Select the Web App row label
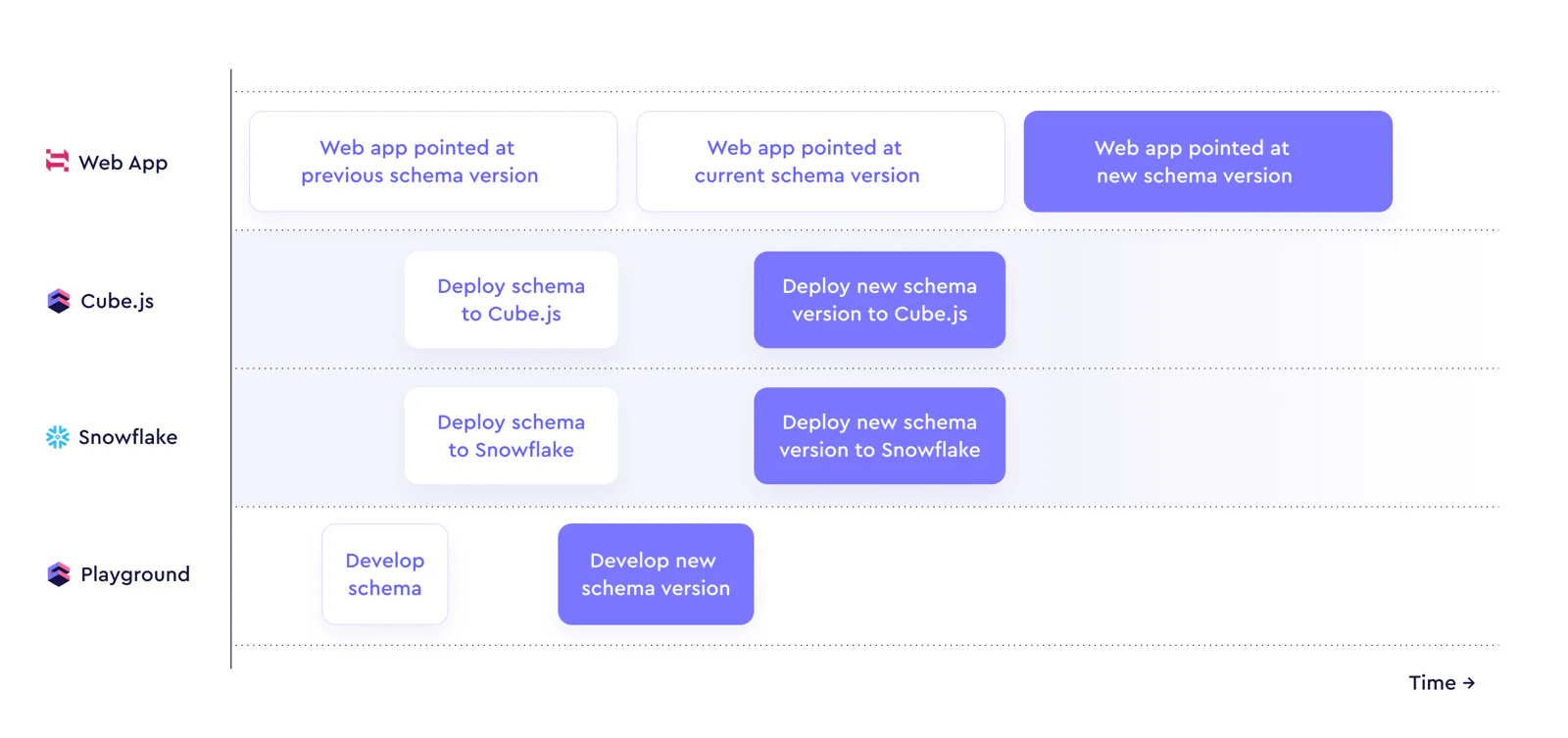The image size is (1568, 738). click(122, 163)
